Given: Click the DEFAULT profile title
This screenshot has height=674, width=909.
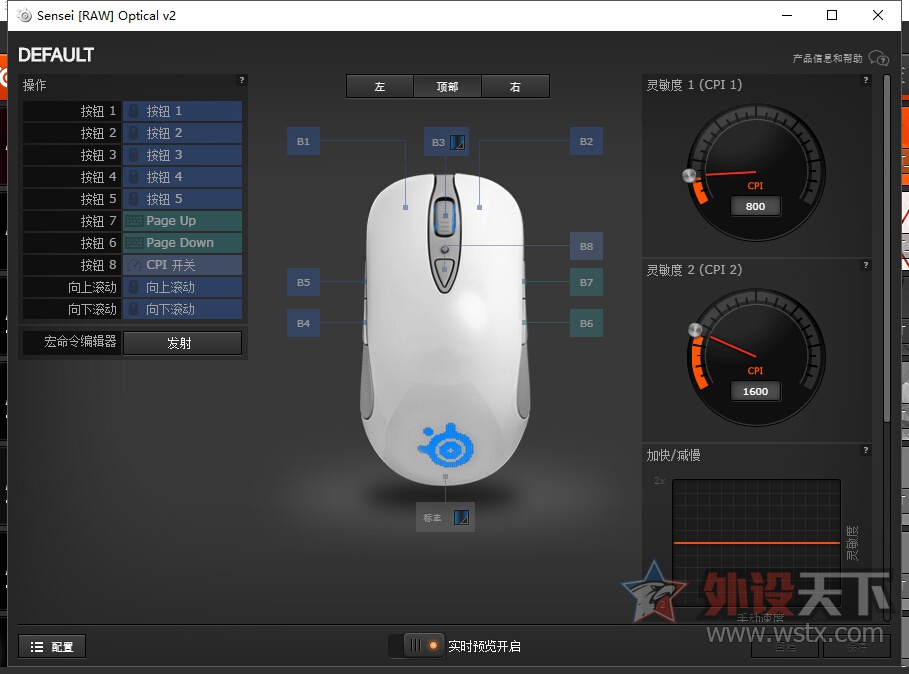Looking at the screenshot, I should 56,55.
